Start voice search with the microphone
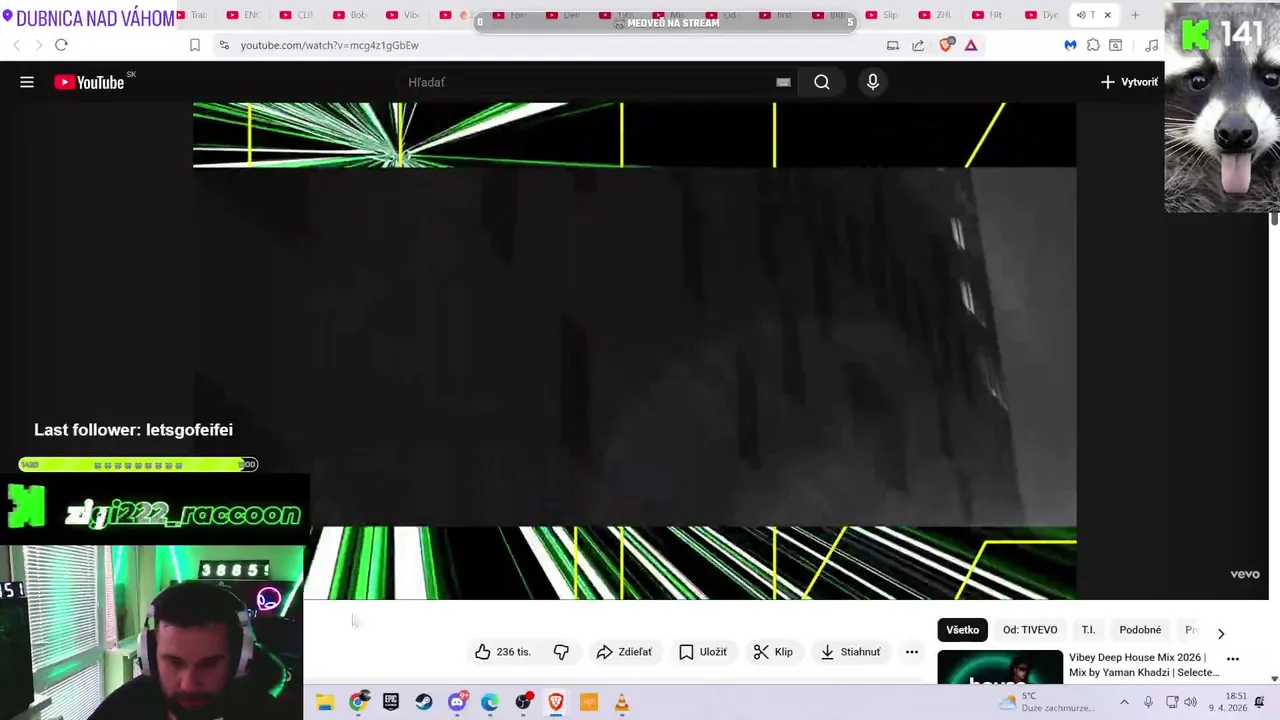 tap(873, 82)
